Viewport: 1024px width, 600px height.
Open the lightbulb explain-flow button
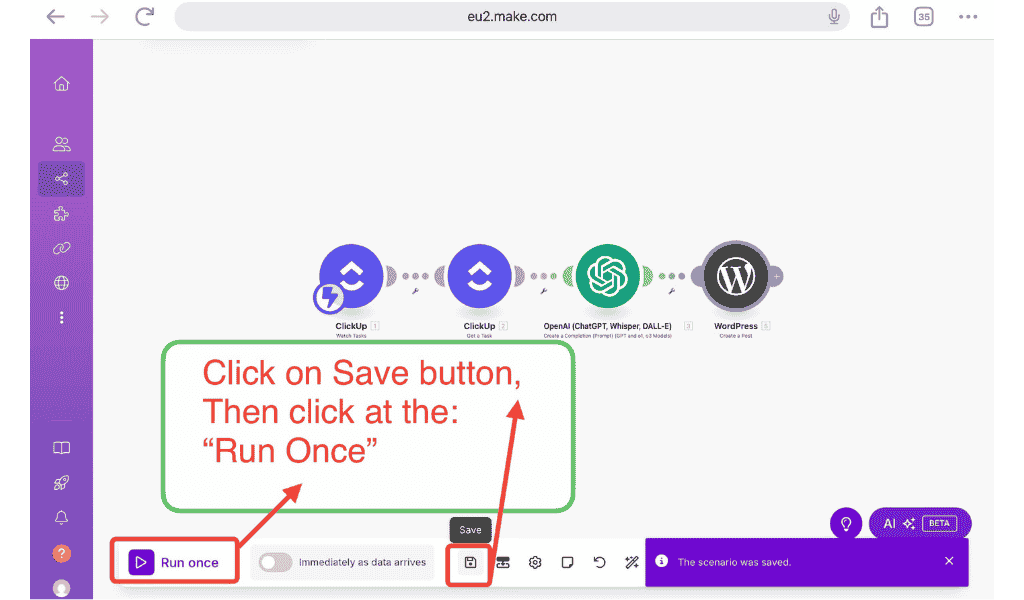coord(846,524)
